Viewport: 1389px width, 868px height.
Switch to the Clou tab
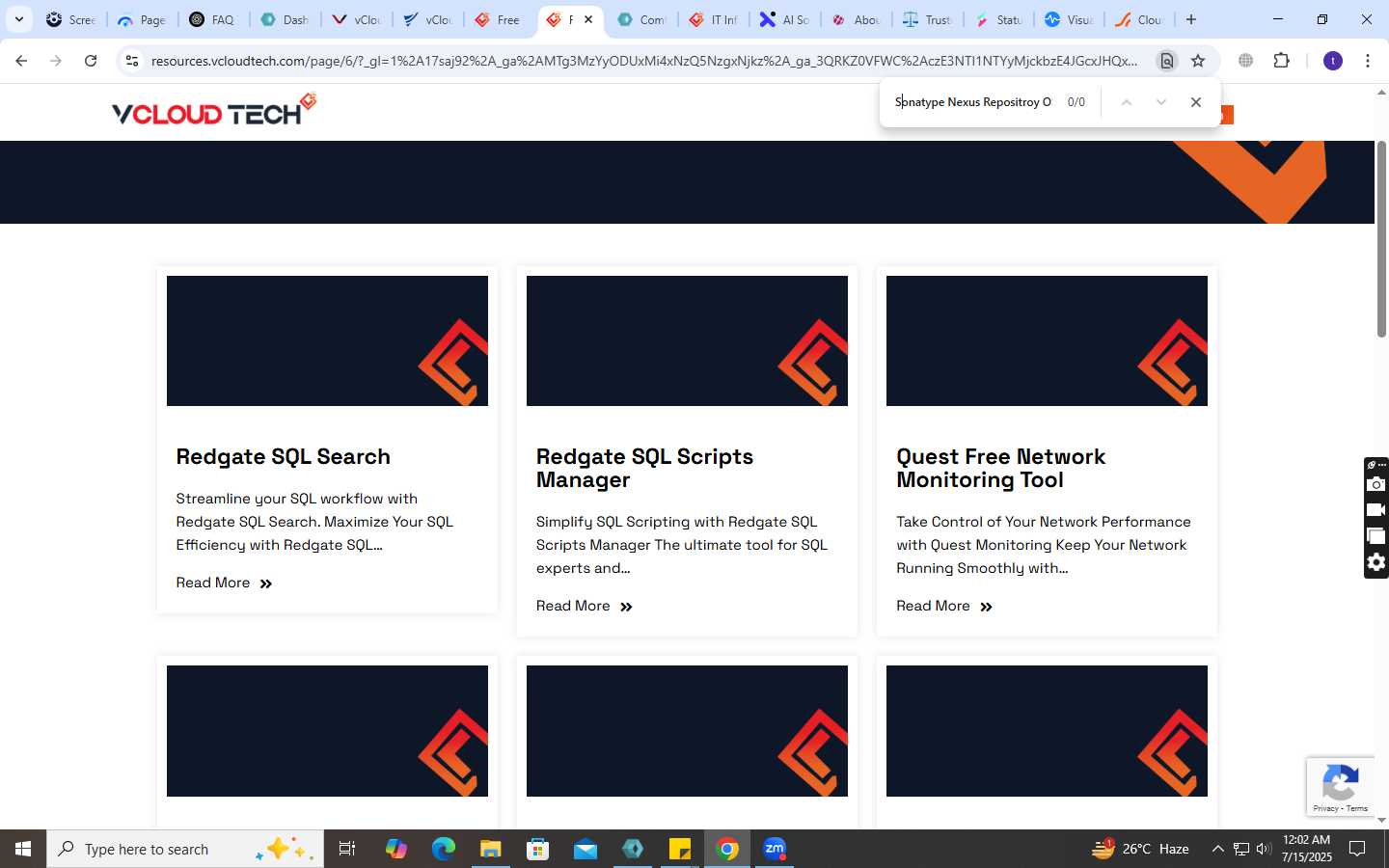1142,19
